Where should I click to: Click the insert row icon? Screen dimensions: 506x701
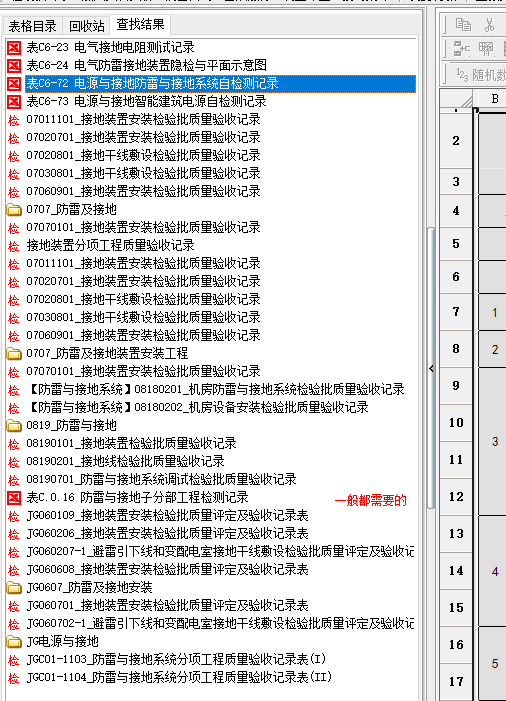(460, 48)
